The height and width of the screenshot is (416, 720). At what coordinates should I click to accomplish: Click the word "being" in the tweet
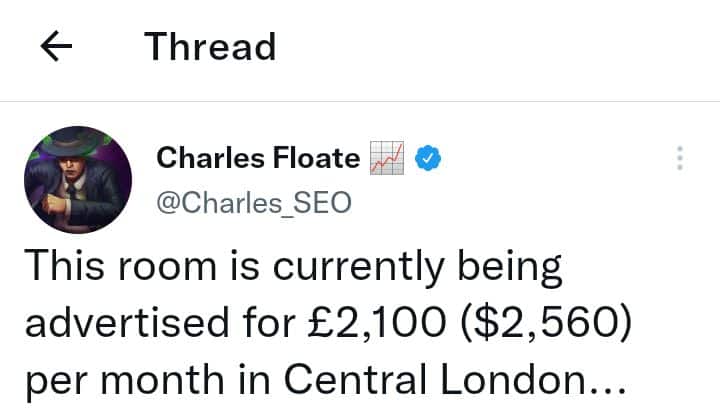[x=508, y=268]
